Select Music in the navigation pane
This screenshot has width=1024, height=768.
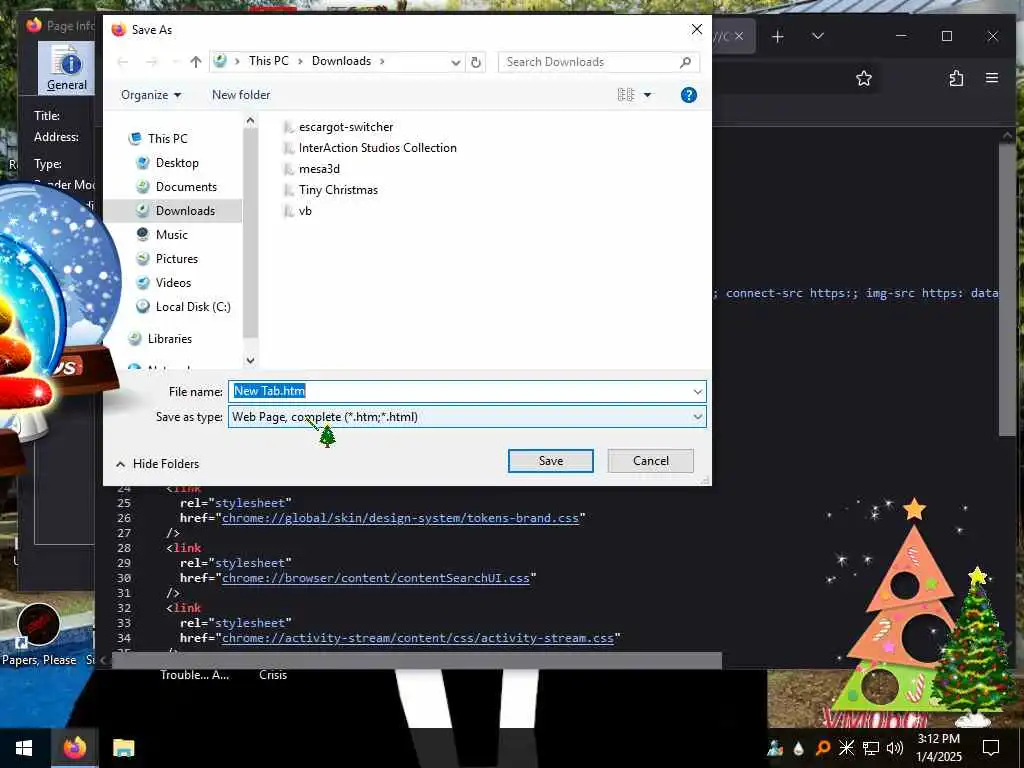coord(163,234)
